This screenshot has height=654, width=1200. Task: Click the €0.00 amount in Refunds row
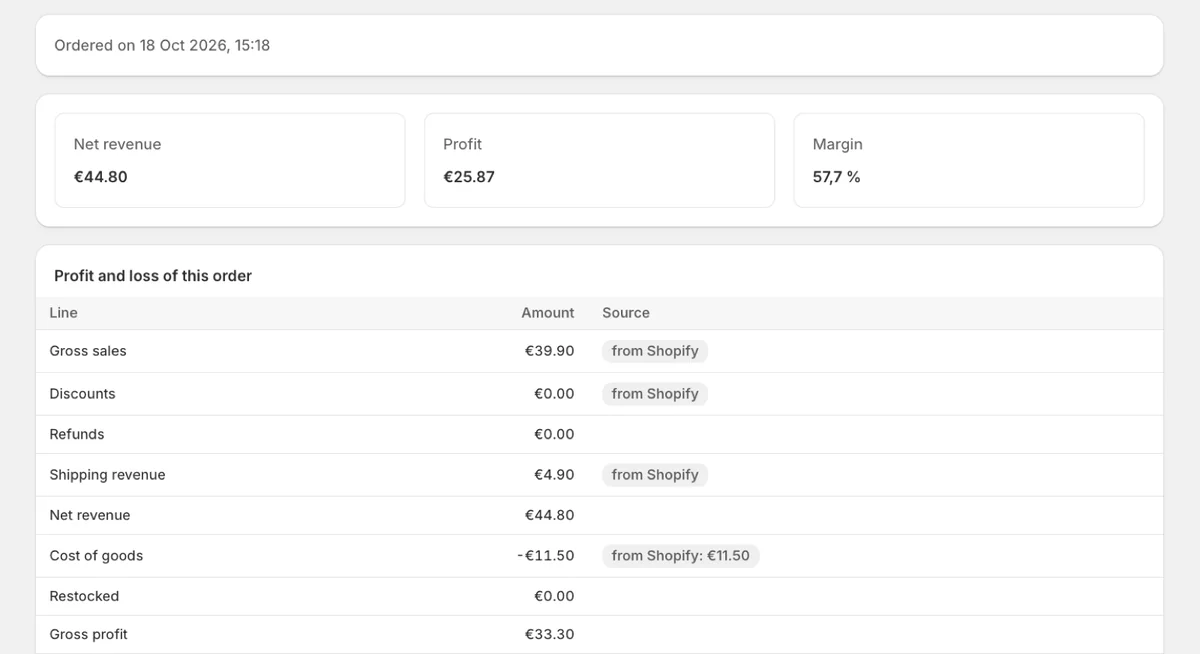click(x=554, y=434)
